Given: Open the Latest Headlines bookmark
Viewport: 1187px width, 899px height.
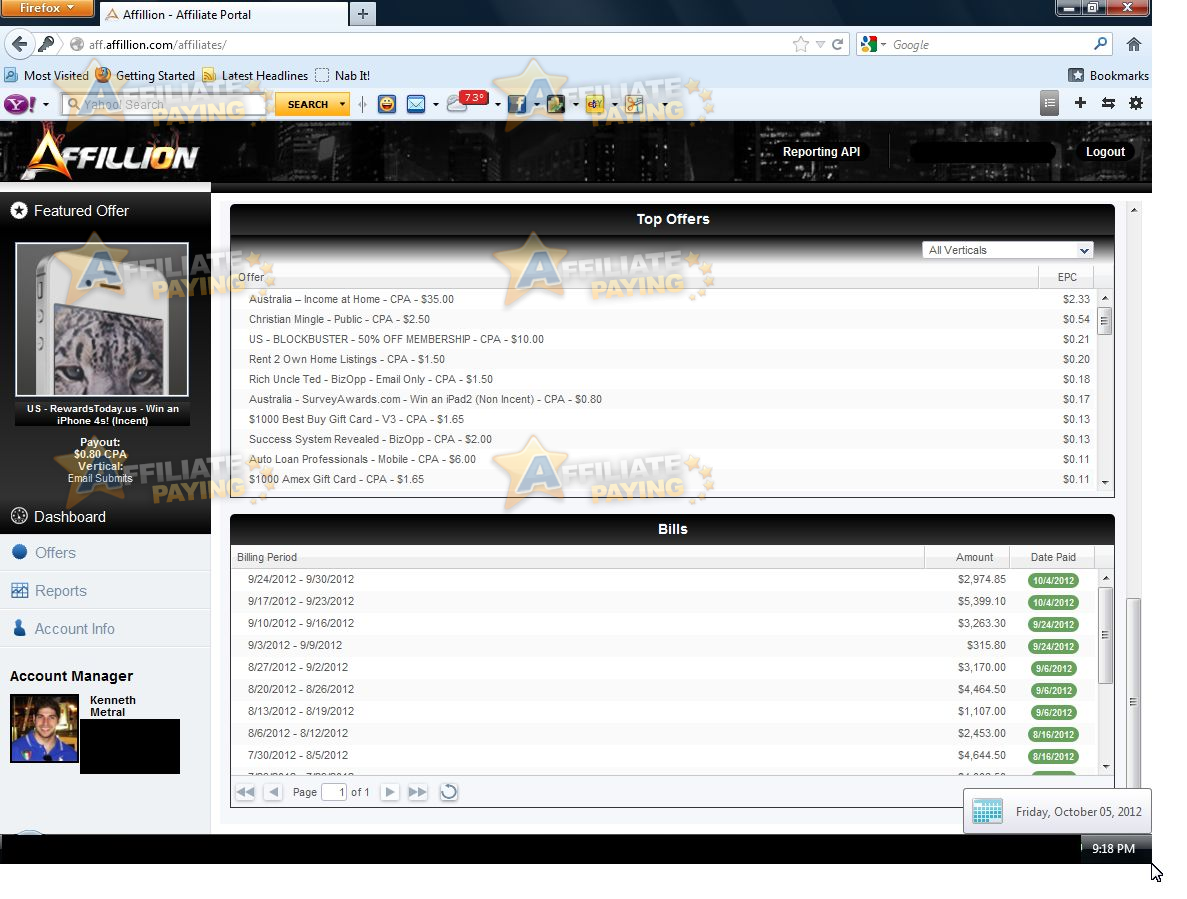Looking at the screenshot, I should coord(255,75).
